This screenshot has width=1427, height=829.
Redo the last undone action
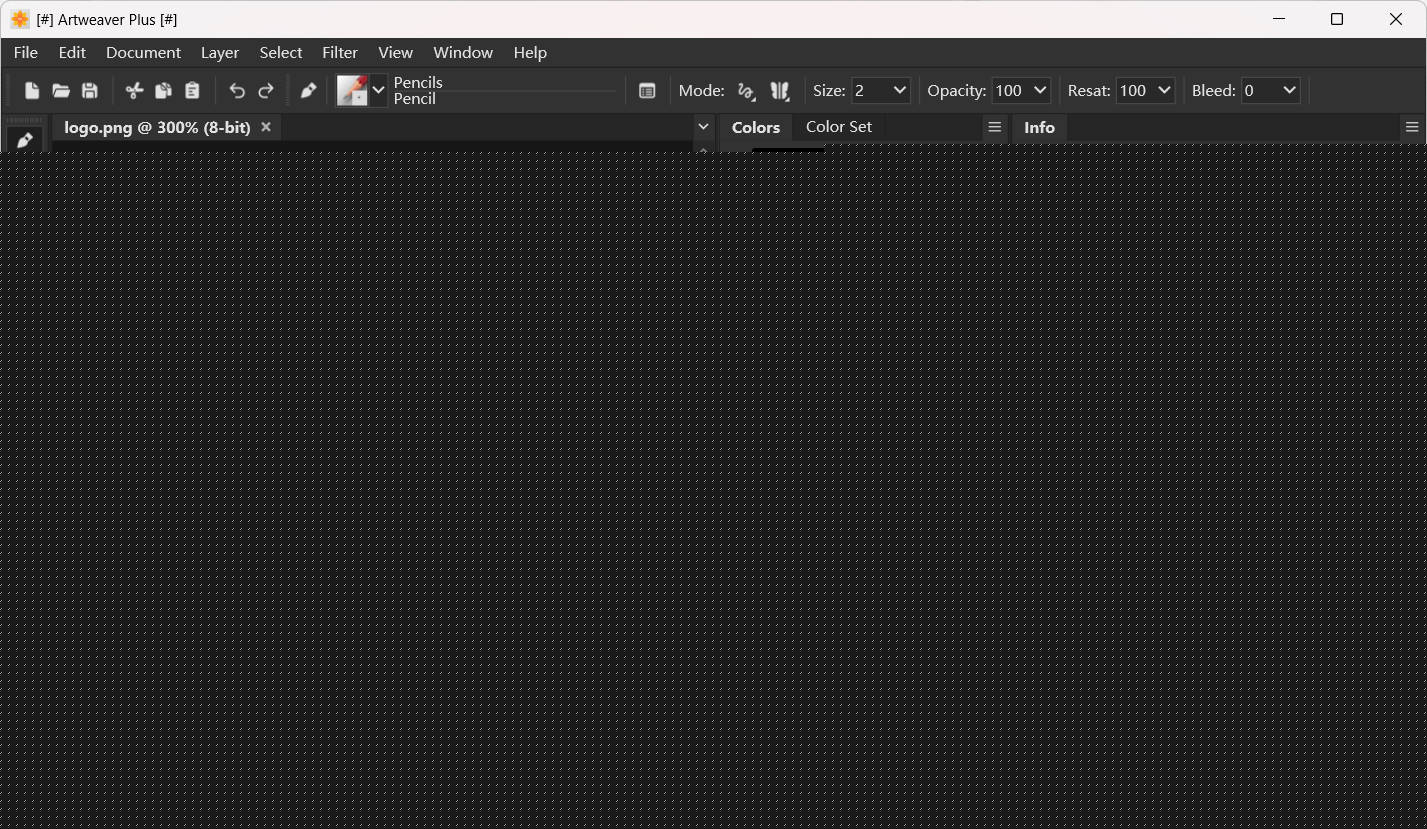pos(266,91)
